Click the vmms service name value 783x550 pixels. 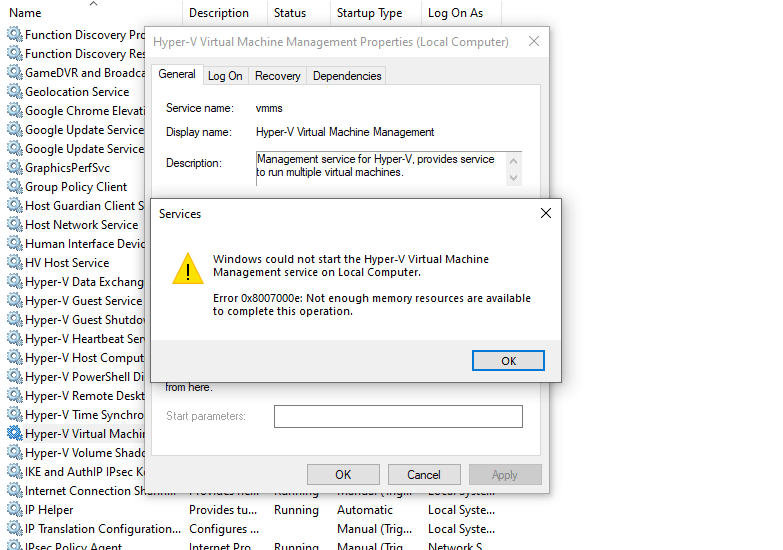tap(269, 108)
